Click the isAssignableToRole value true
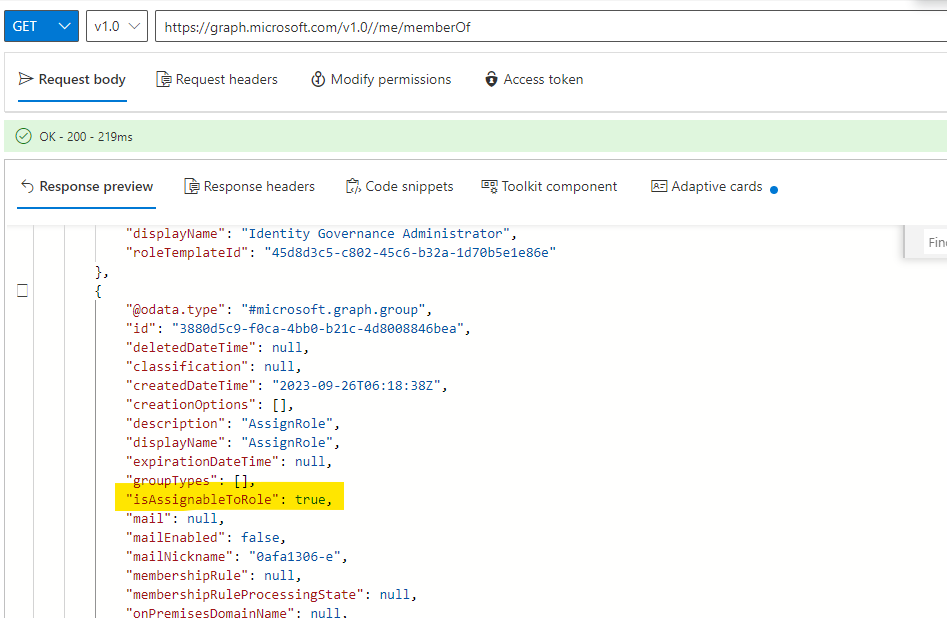 click(x=310, y=500)
